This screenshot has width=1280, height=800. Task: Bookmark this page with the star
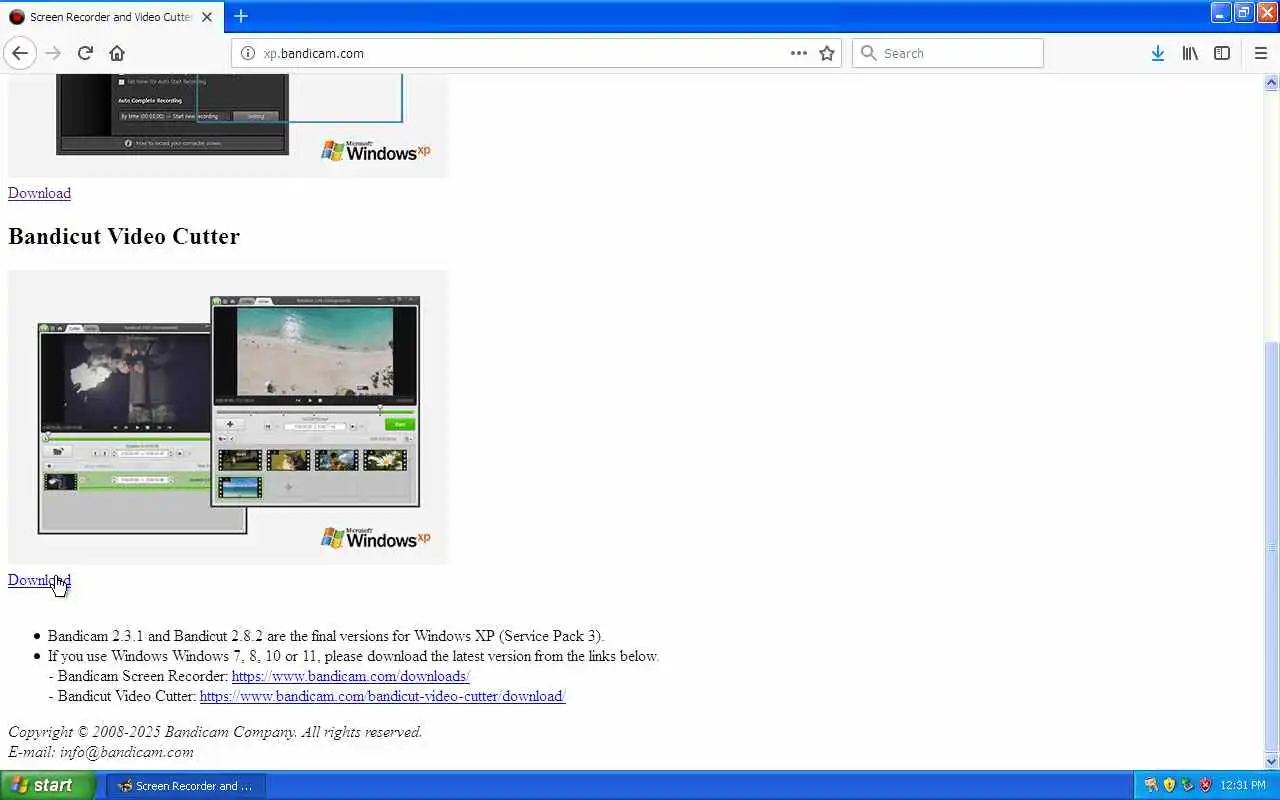(x=827, y=53)
